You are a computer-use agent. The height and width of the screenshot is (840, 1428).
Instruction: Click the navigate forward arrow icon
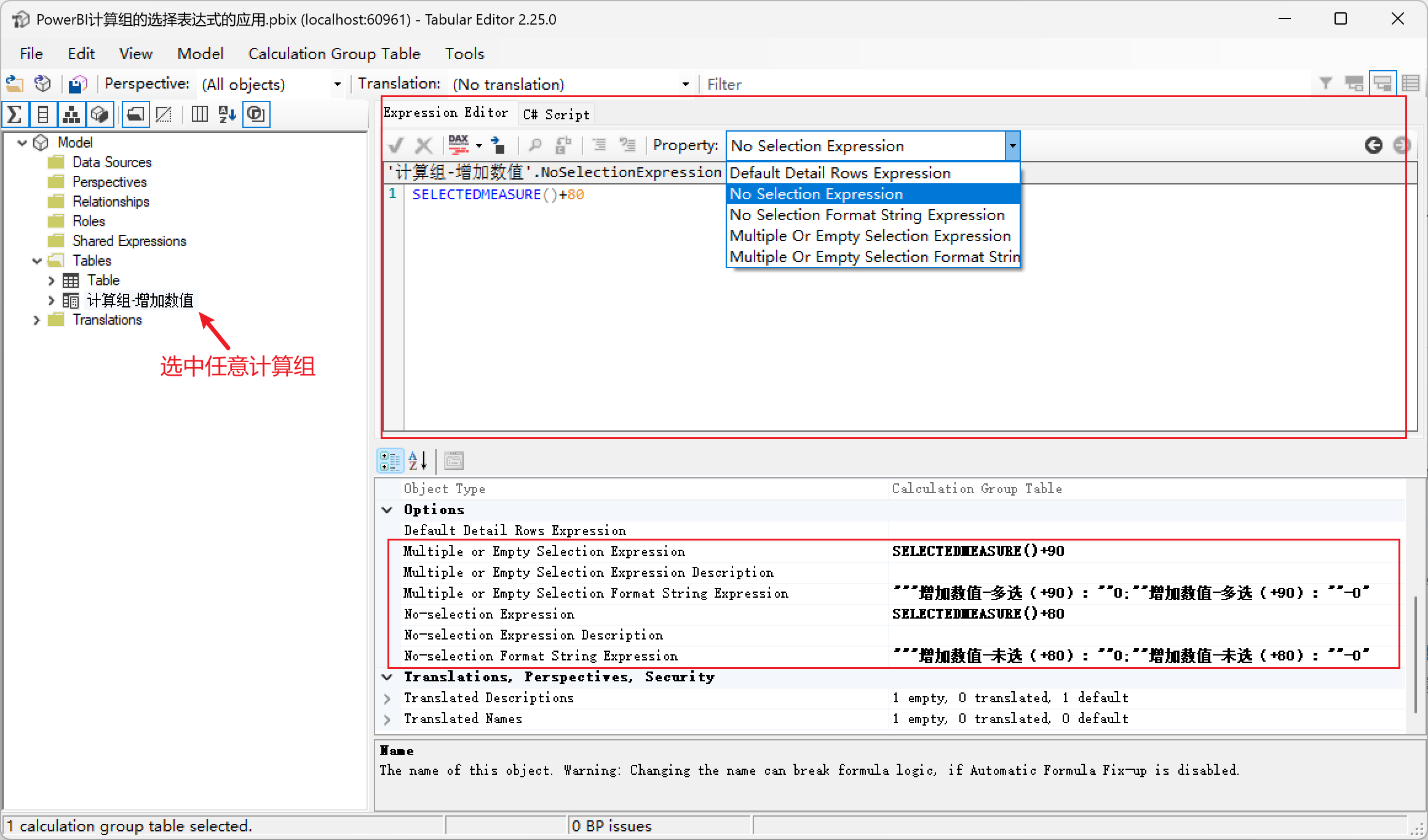click(1402, 145)
